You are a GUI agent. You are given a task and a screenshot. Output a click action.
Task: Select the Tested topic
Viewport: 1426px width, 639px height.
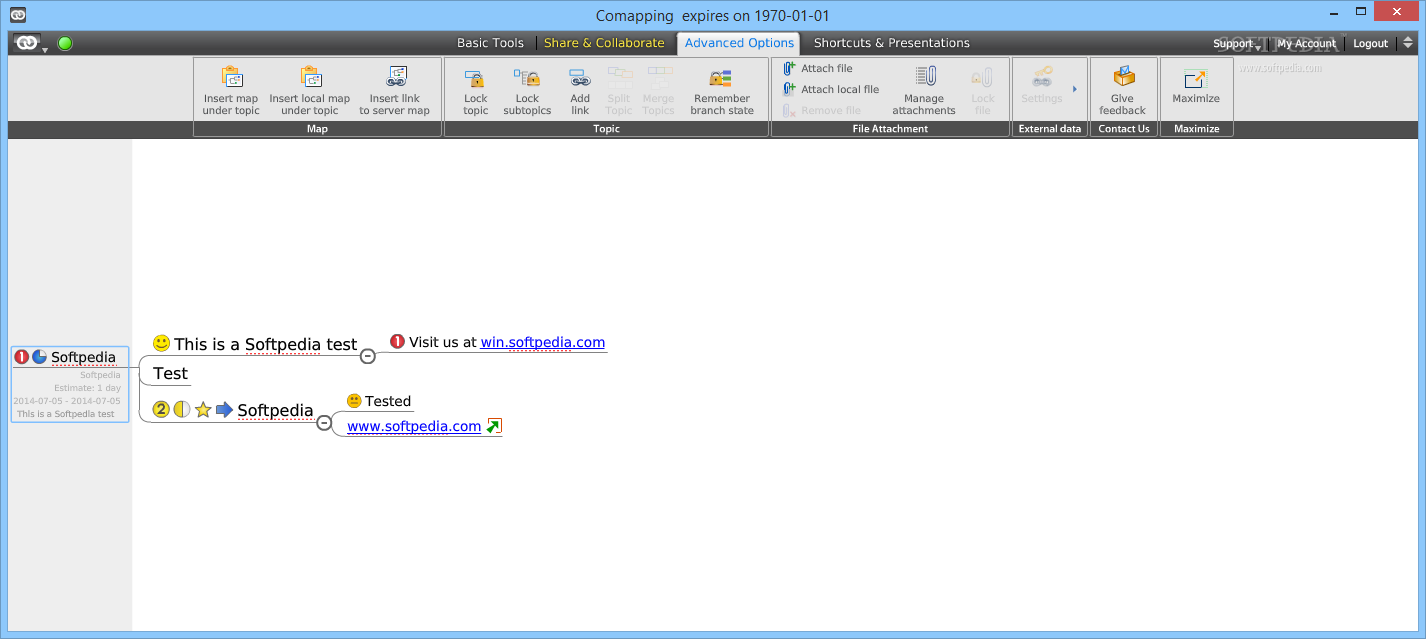(388, 401)
